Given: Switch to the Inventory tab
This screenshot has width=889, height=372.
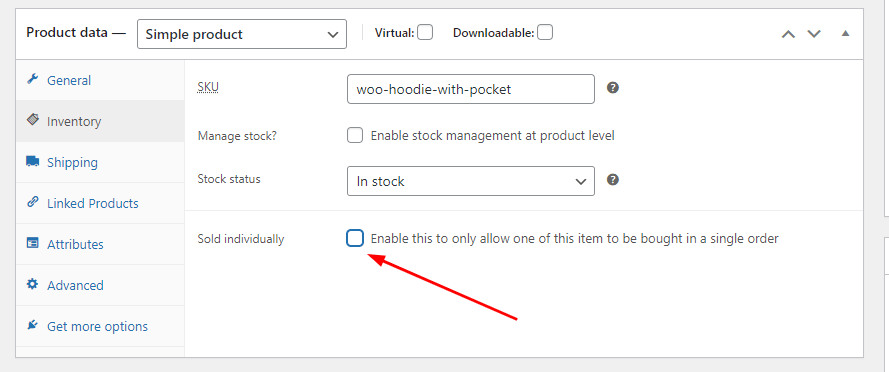Looking at the screenshot, I should pyautogui.click(x=100, y=121).
